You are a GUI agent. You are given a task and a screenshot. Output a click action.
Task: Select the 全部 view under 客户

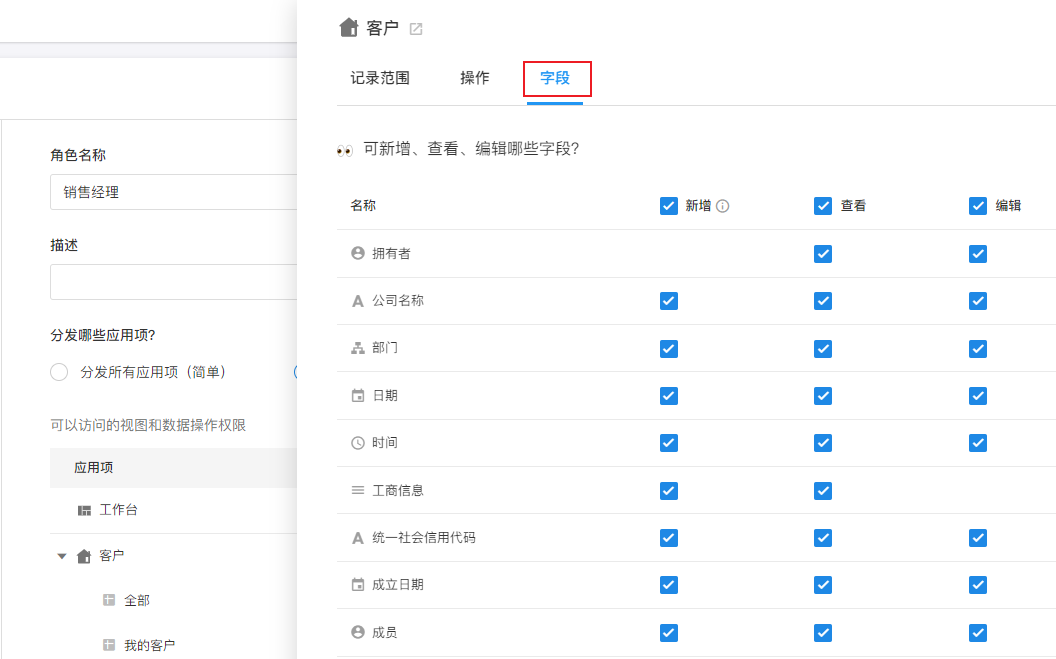pyautogui.click(x=137, y=601)
